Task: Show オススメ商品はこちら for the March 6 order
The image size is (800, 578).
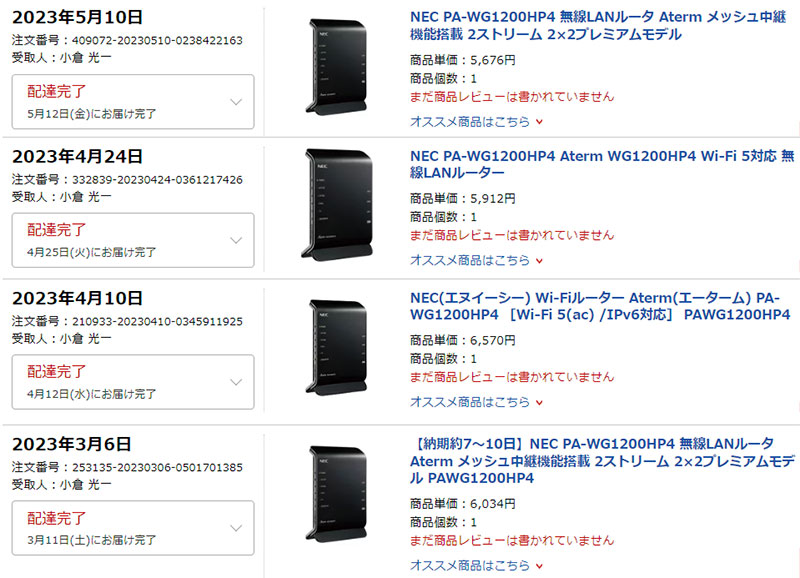Action: point(477,565)
